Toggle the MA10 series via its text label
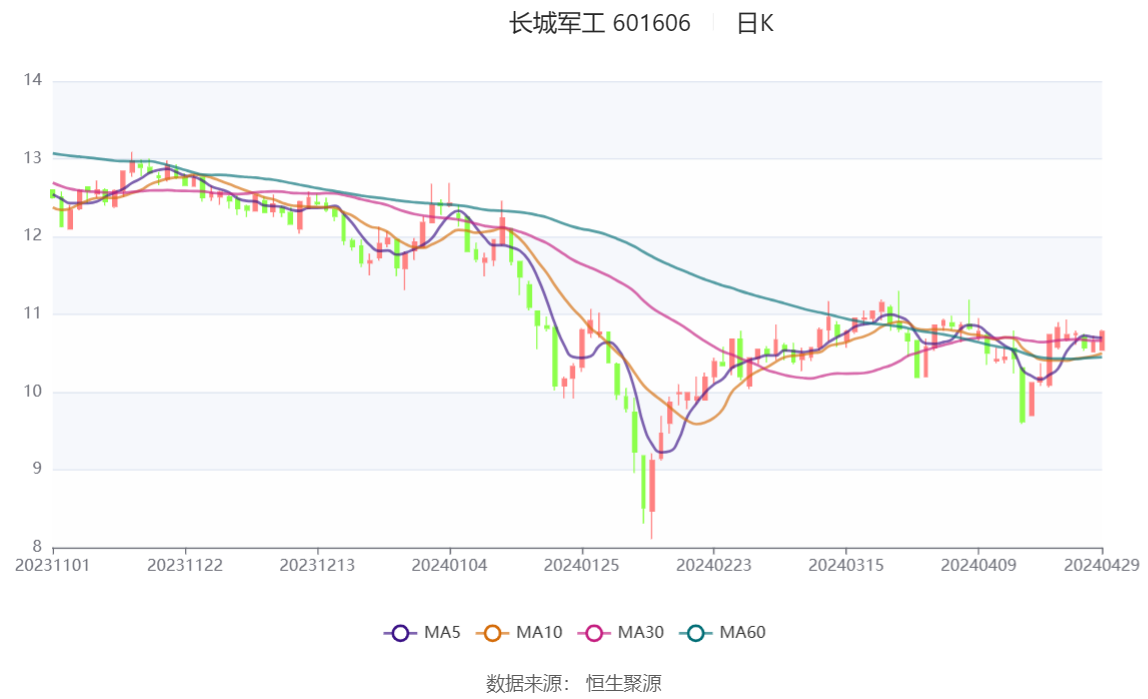 [539, 632]
